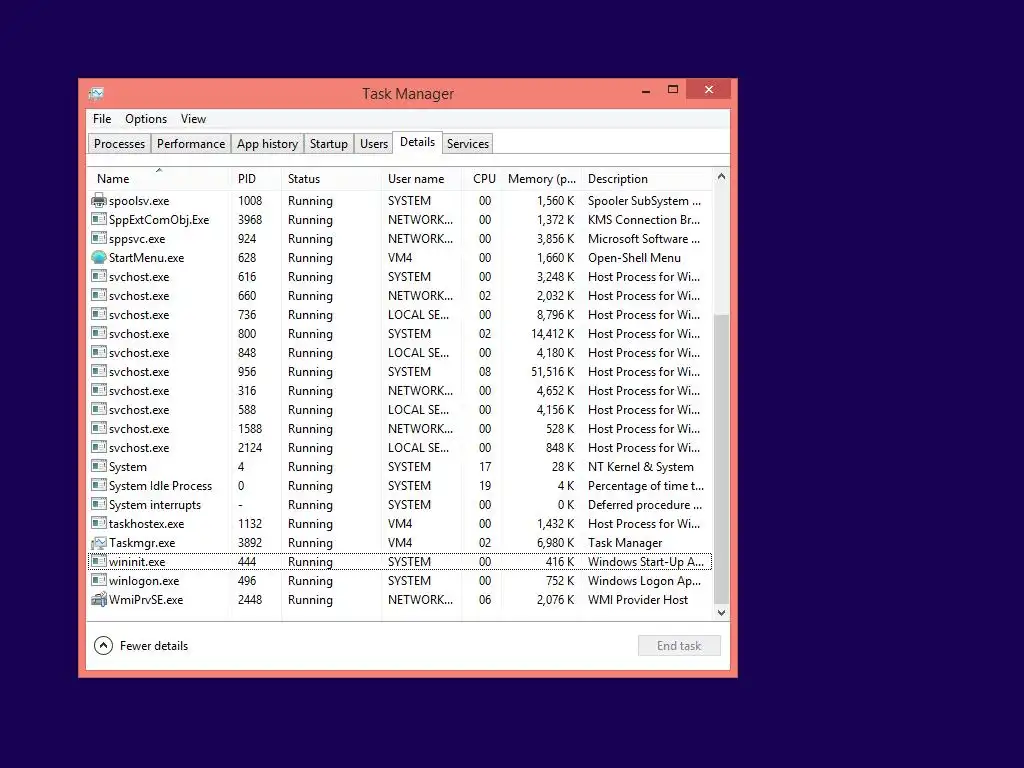Open the Options menu
1024x768 pixels.
point(146,119)
